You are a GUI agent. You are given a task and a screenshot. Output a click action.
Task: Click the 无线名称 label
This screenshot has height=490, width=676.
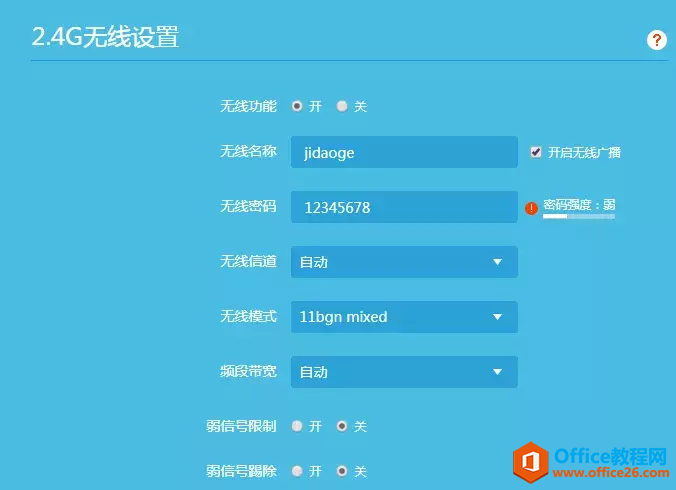248,151
